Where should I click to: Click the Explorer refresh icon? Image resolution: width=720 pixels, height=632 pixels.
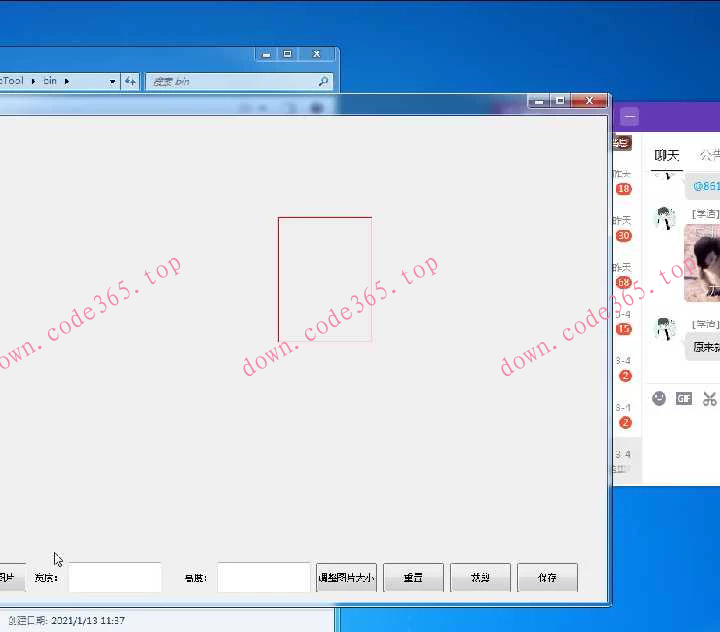click(130, 82)
